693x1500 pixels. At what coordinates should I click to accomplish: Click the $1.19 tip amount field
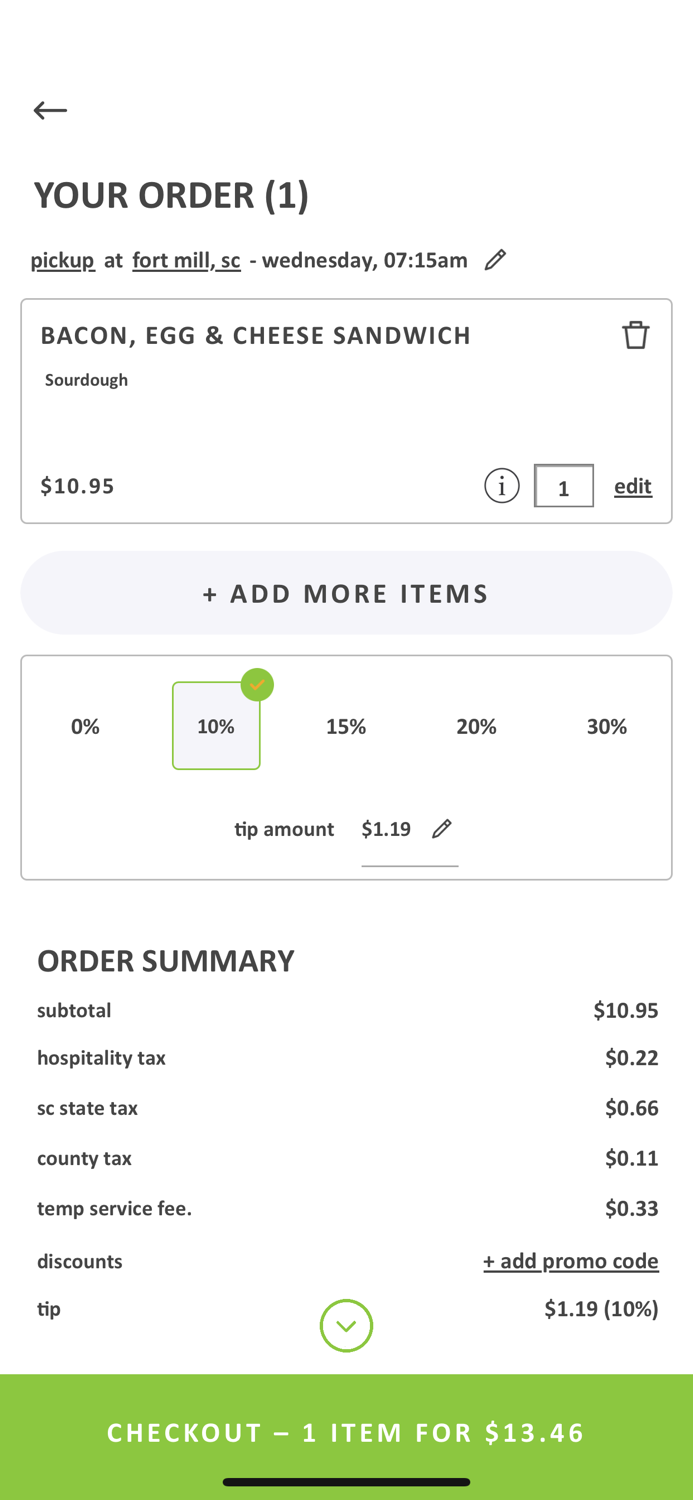tap(386, 829)
